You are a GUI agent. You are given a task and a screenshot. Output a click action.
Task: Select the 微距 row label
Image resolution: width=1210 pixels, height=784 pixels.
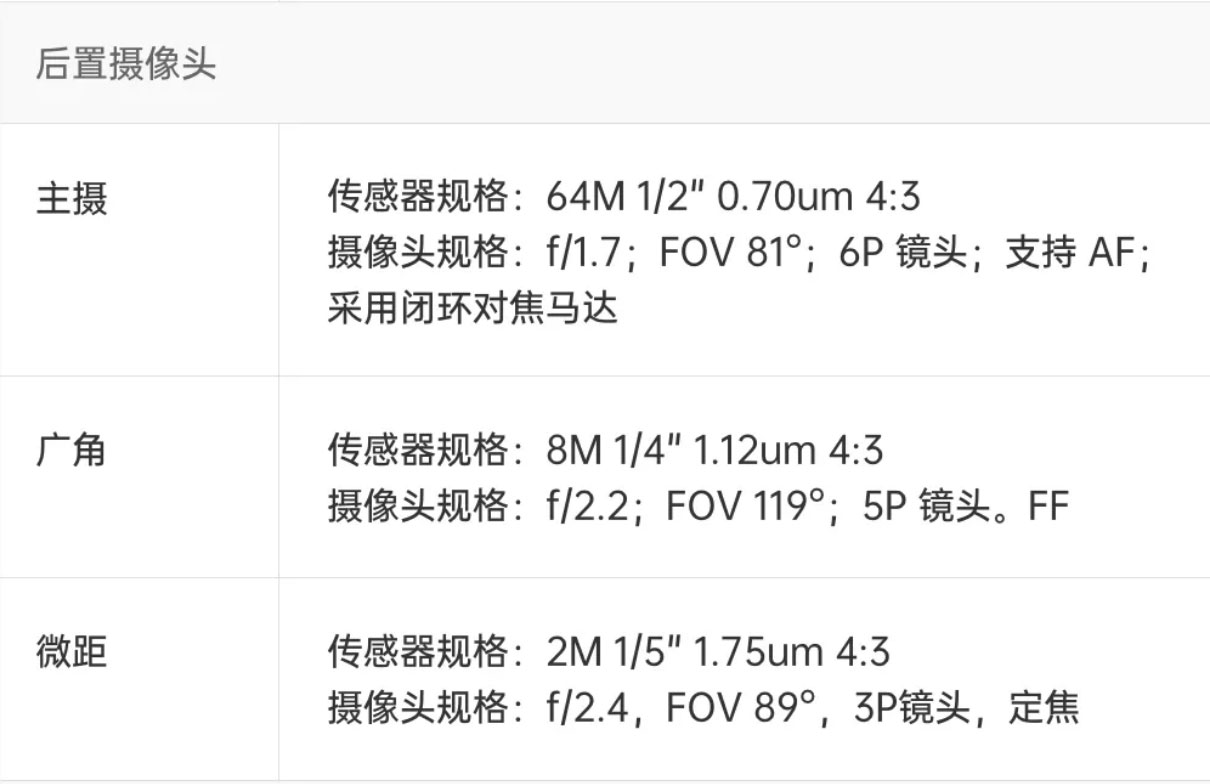point(71,653)
